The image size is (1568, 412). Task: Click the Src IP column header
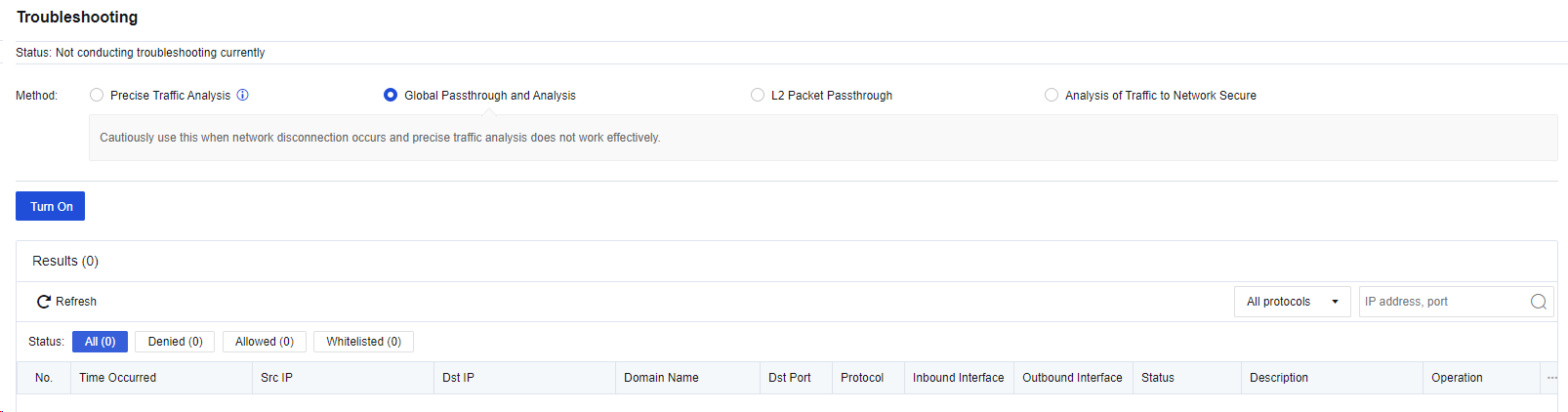[276, 378]
